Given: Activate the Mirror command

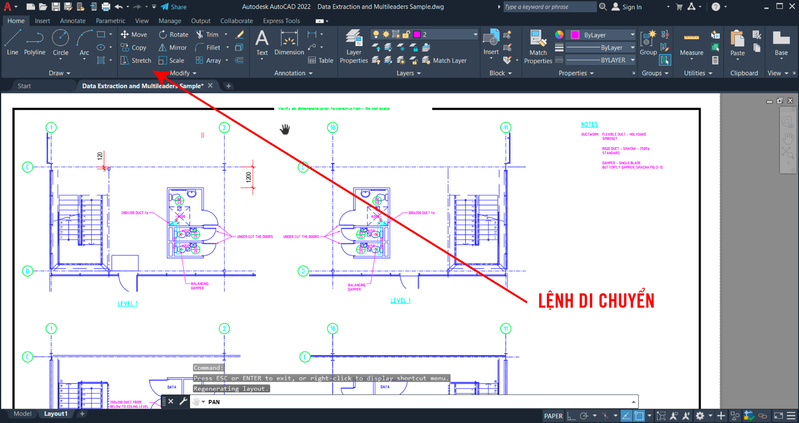Looking at the screenshot, I should tap(172, 47).
